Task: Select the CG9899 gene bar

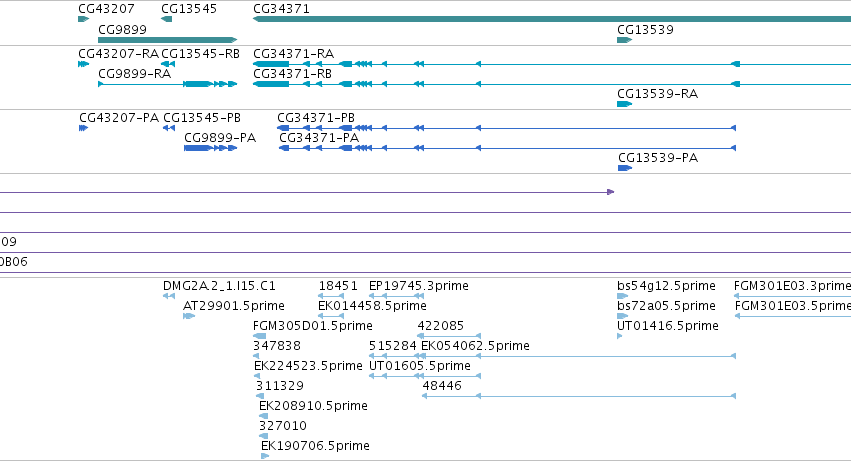Action: click(168, 40)
